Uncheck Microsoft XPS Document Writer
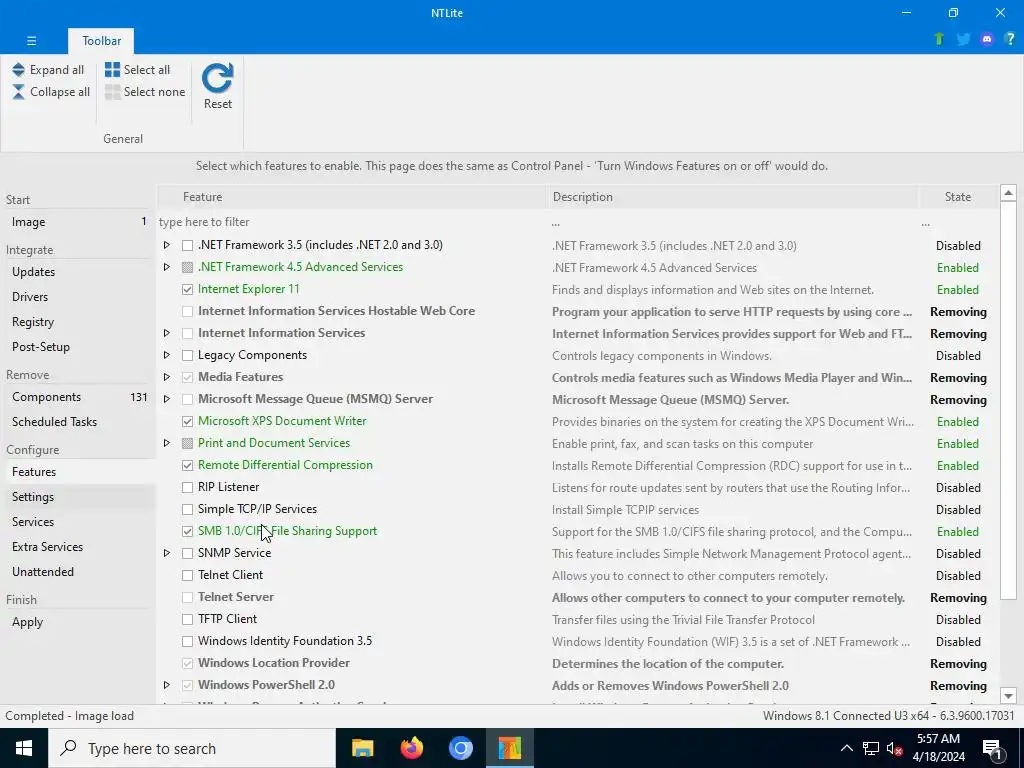This screenshot has width=1024, height=768. [187, 421]
